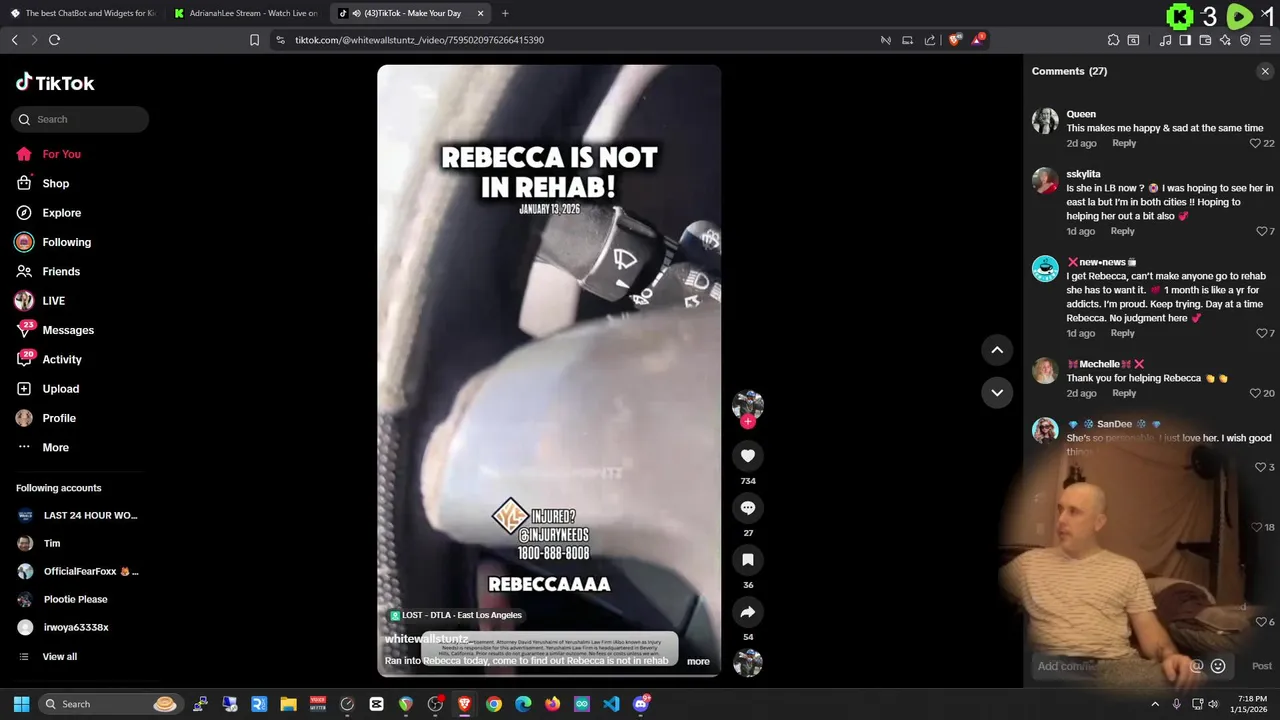Like the video with the heart icon
Image resolution: width=1280 pixels, height=720 pixels.
(x=747, y=456)
